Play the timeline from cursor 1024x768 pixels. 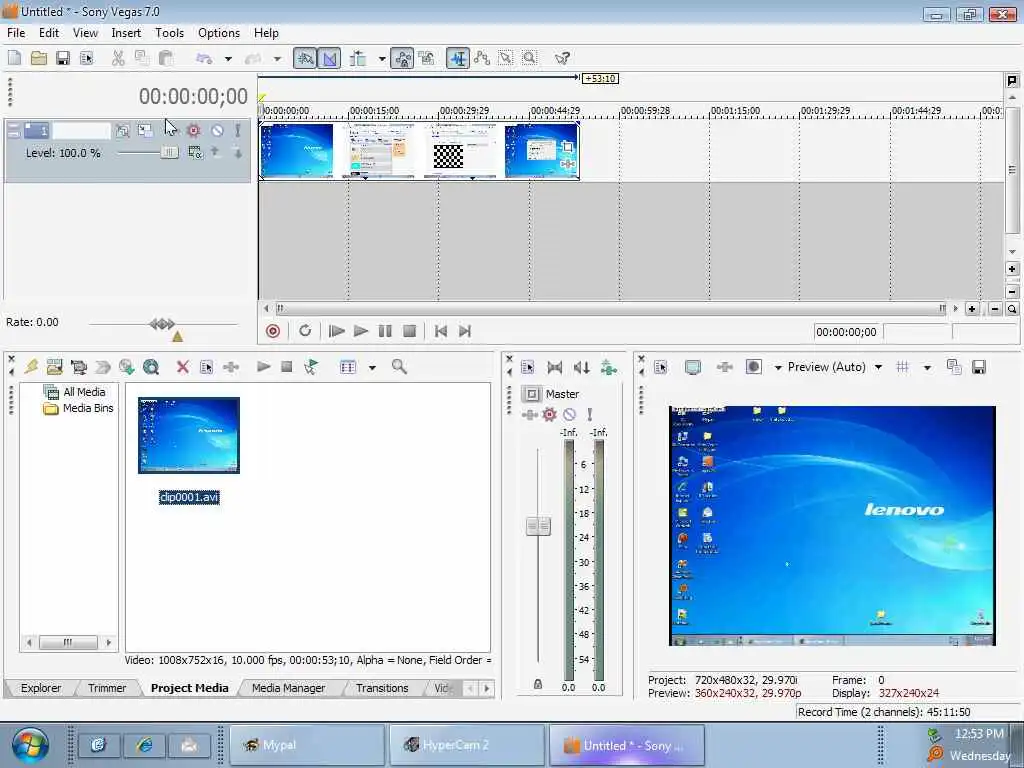361,331
